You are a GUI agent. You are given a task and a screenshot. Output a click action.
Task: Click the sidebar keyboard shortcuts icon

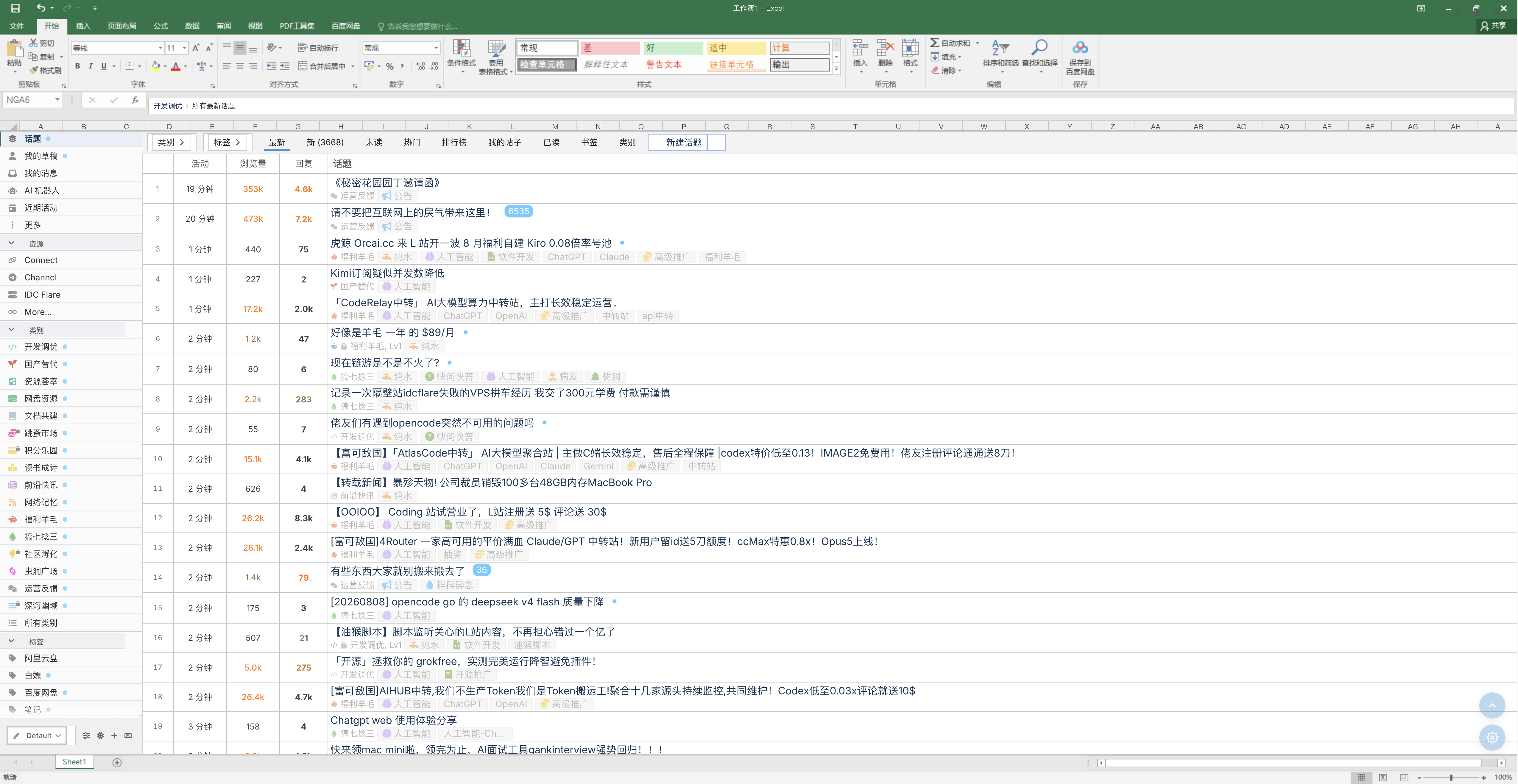pos(128,735)
